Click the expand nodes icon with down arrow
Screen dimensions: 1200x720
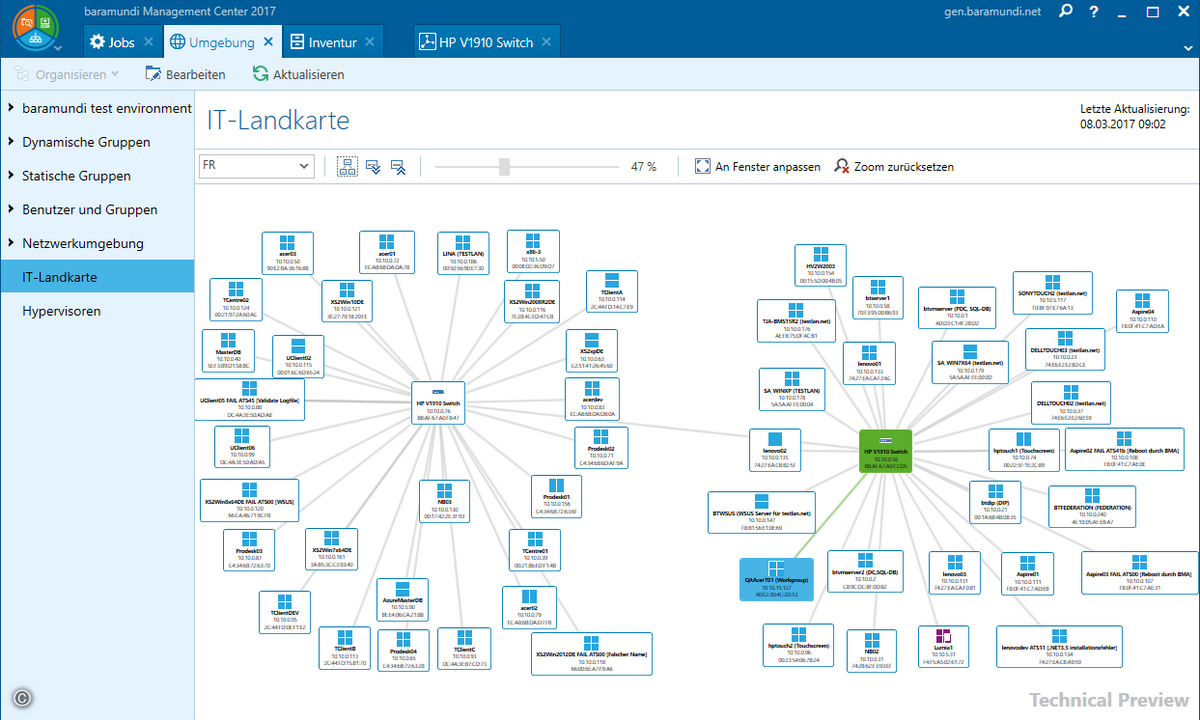[x=374, y=167]
